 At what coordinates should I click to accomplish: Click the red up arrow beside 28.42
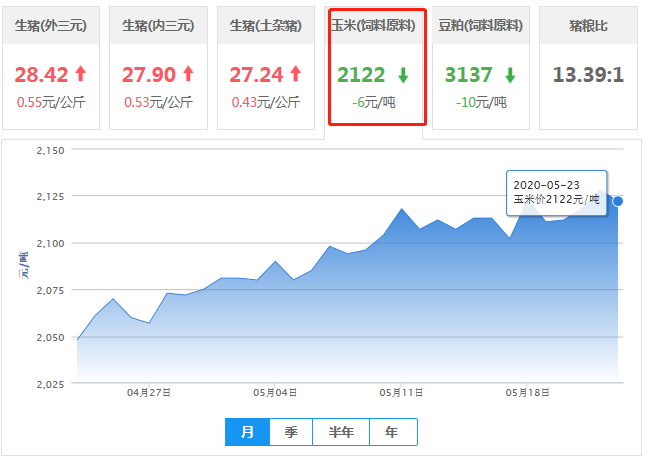click(x=81, y=75)
